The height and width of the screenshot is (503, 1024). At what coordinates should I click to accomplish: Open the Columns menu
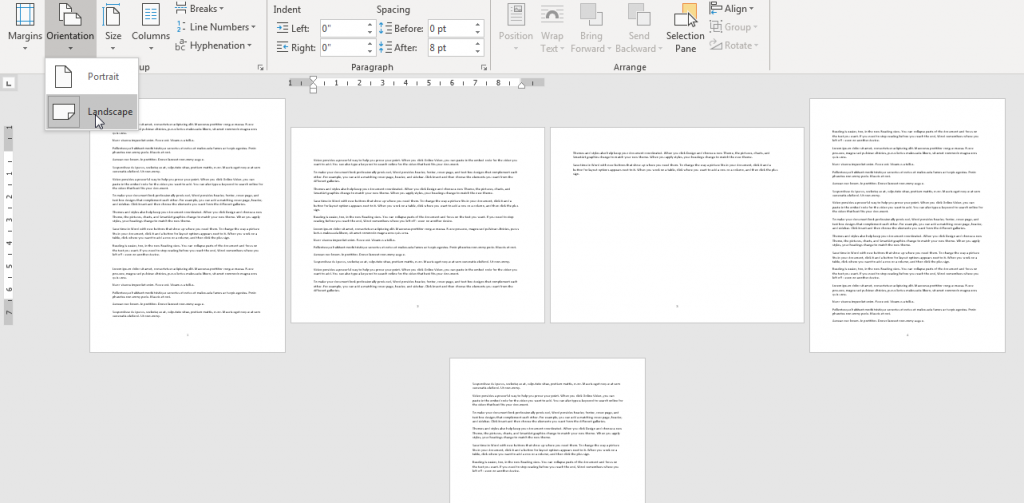click(x=151, y=25)
